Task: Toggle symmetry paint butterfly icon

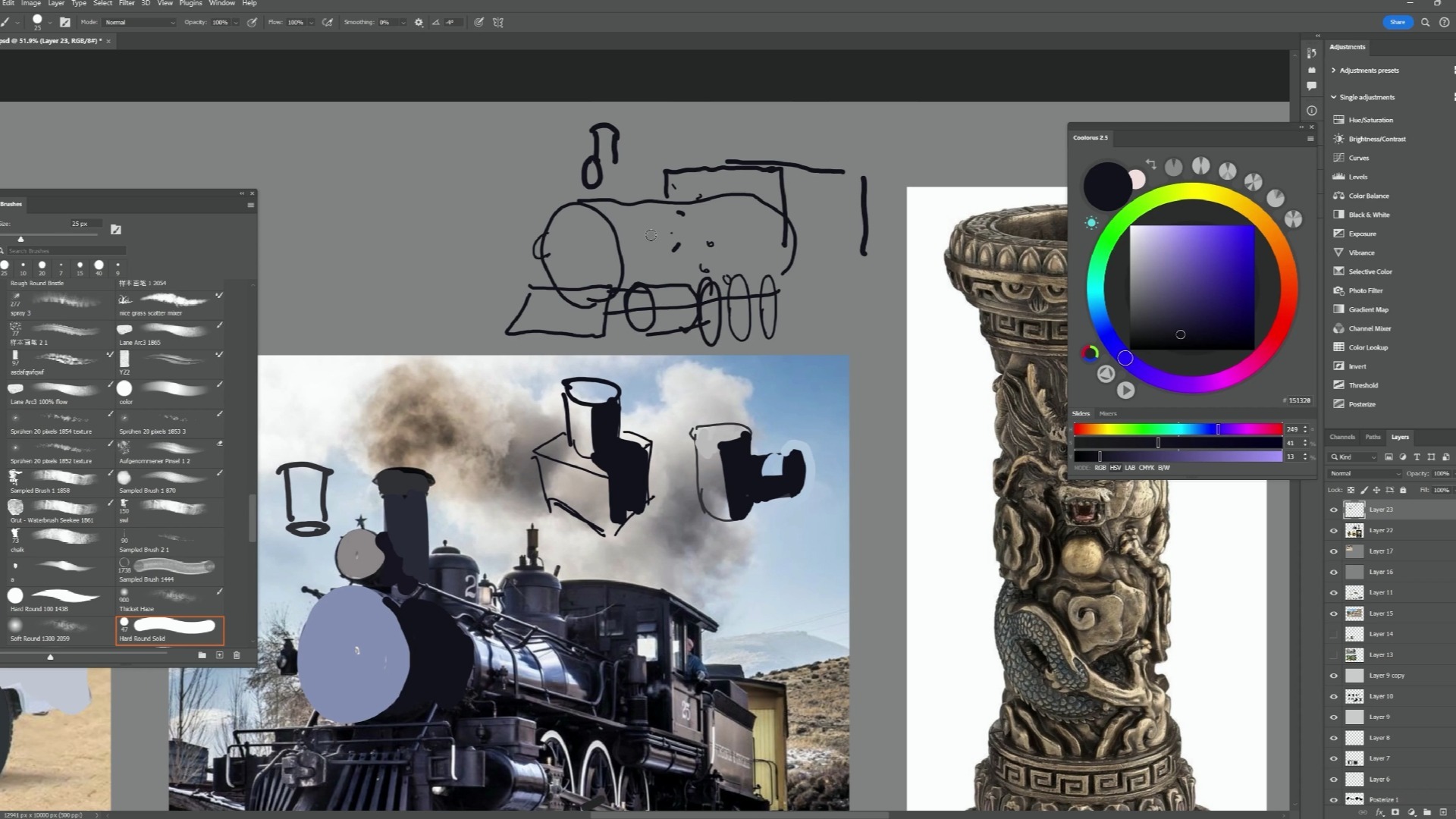Action: point(498,22)
